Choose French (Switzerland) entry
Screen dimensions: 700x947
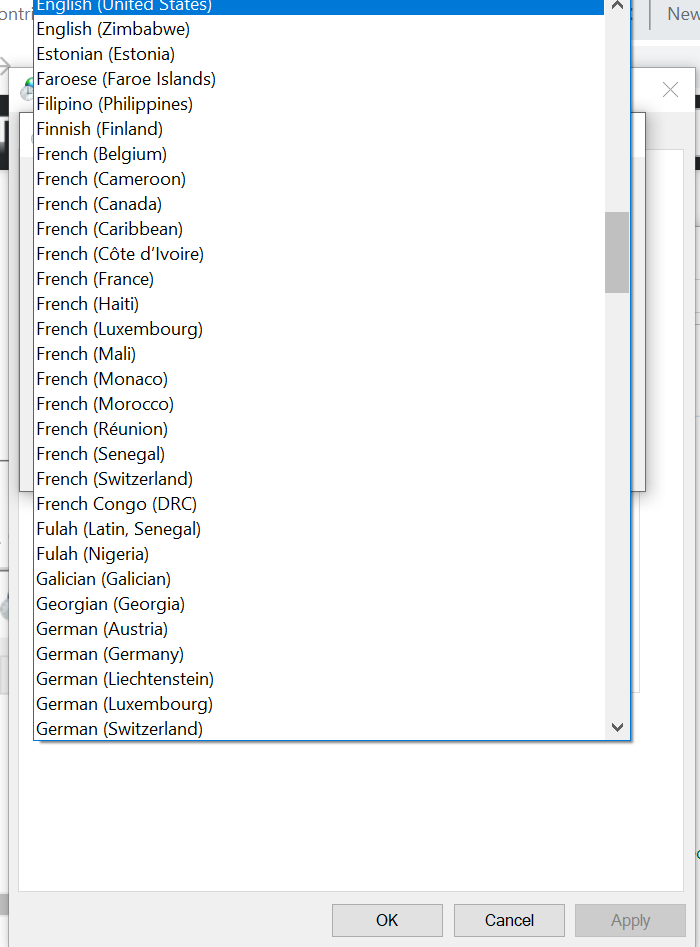[114, 479]
